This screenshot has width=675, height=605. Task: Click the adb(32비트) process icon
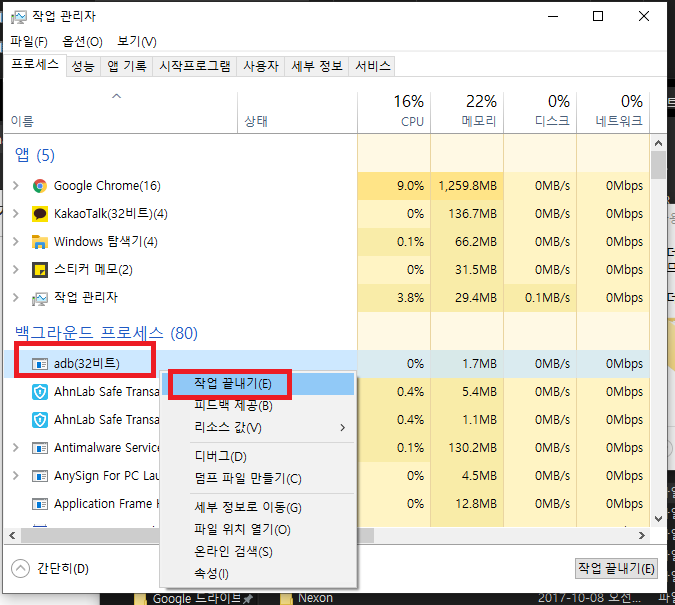40,364
